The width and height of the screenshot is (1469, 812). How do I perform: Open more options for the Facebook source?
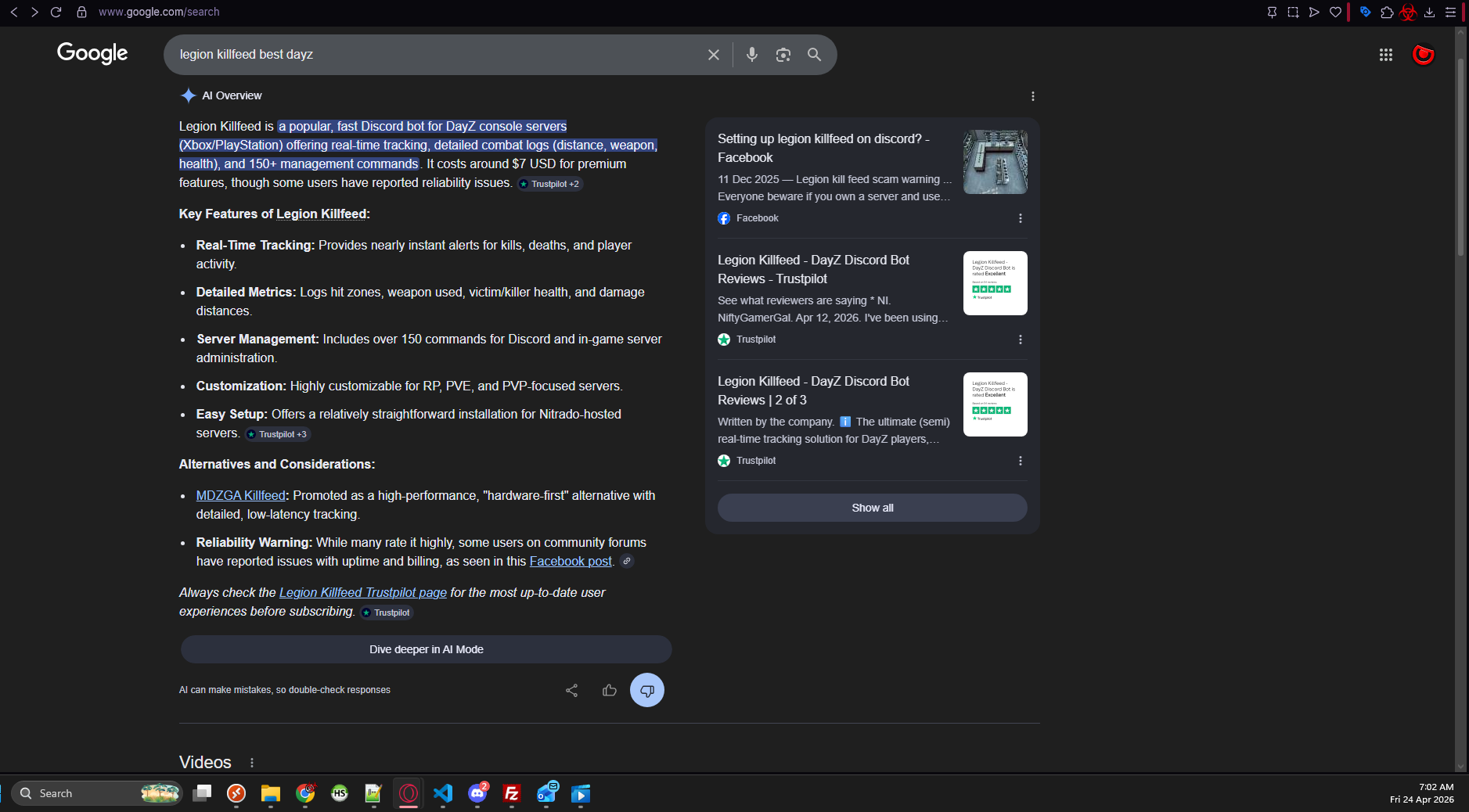pos(1021,218)
